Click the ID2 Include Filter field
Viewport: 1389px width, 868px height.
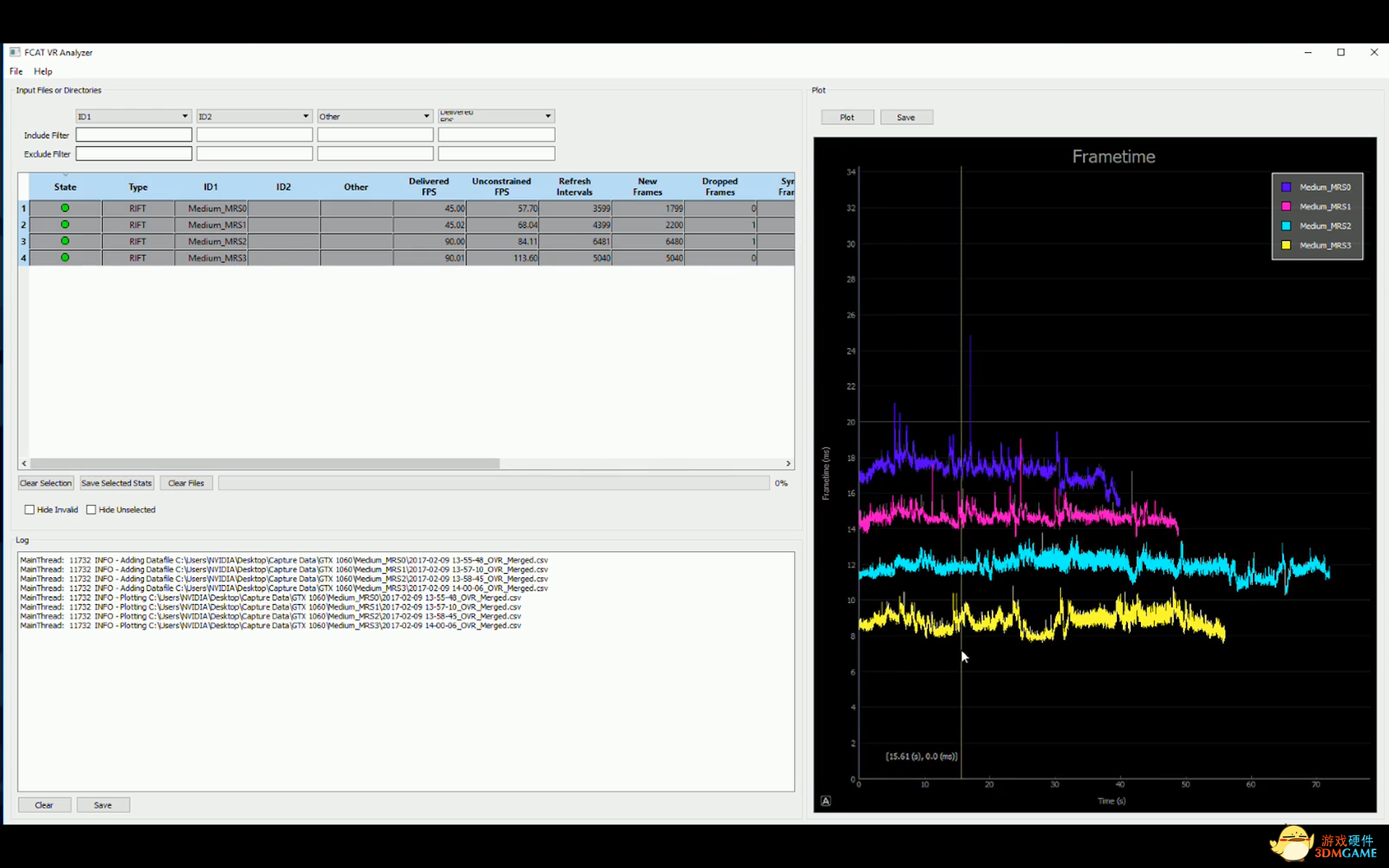coord(255,135)
